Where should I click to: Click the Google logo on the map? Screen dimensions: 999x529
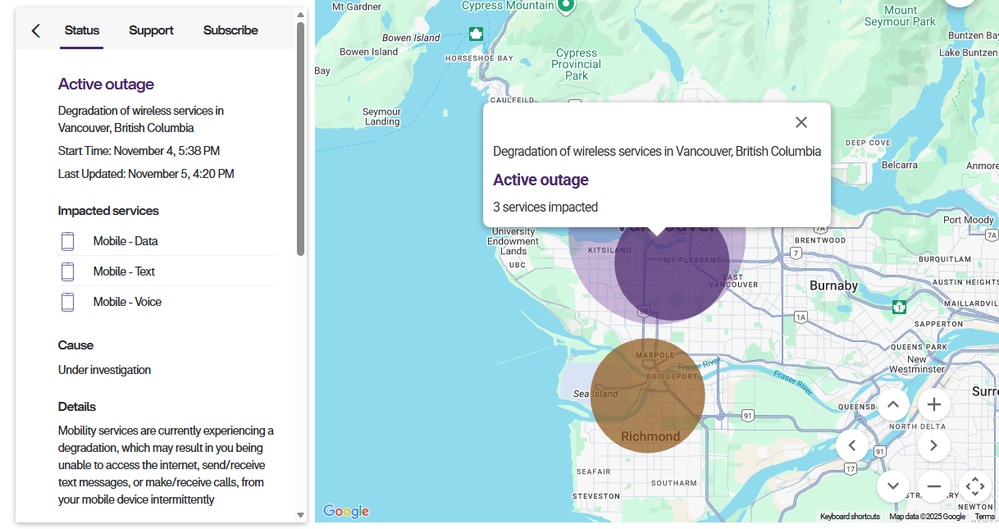click(346, 511)
